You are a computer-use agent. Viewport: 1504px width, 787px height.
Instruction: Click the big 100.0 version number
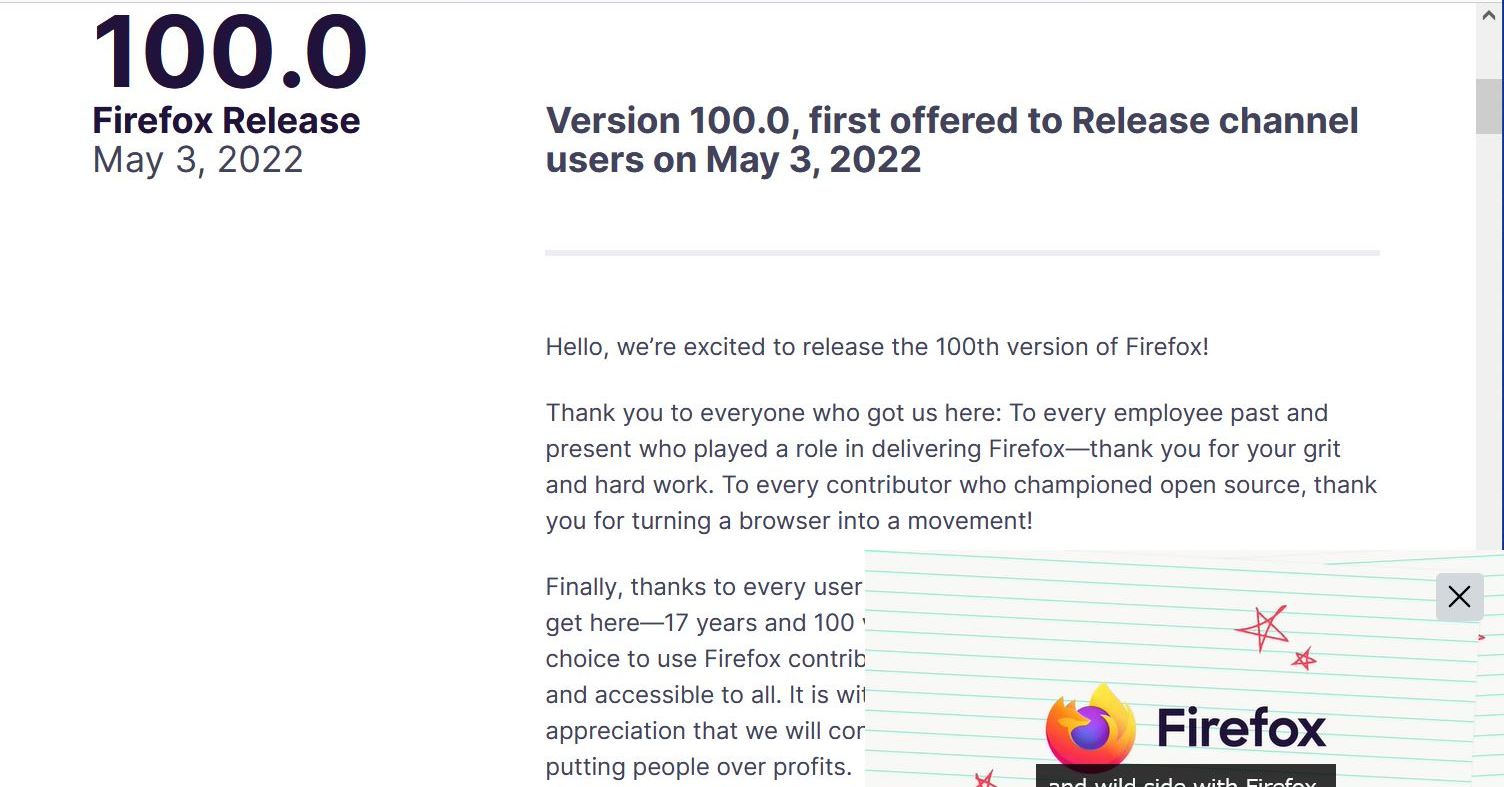[x=230, y=52]
